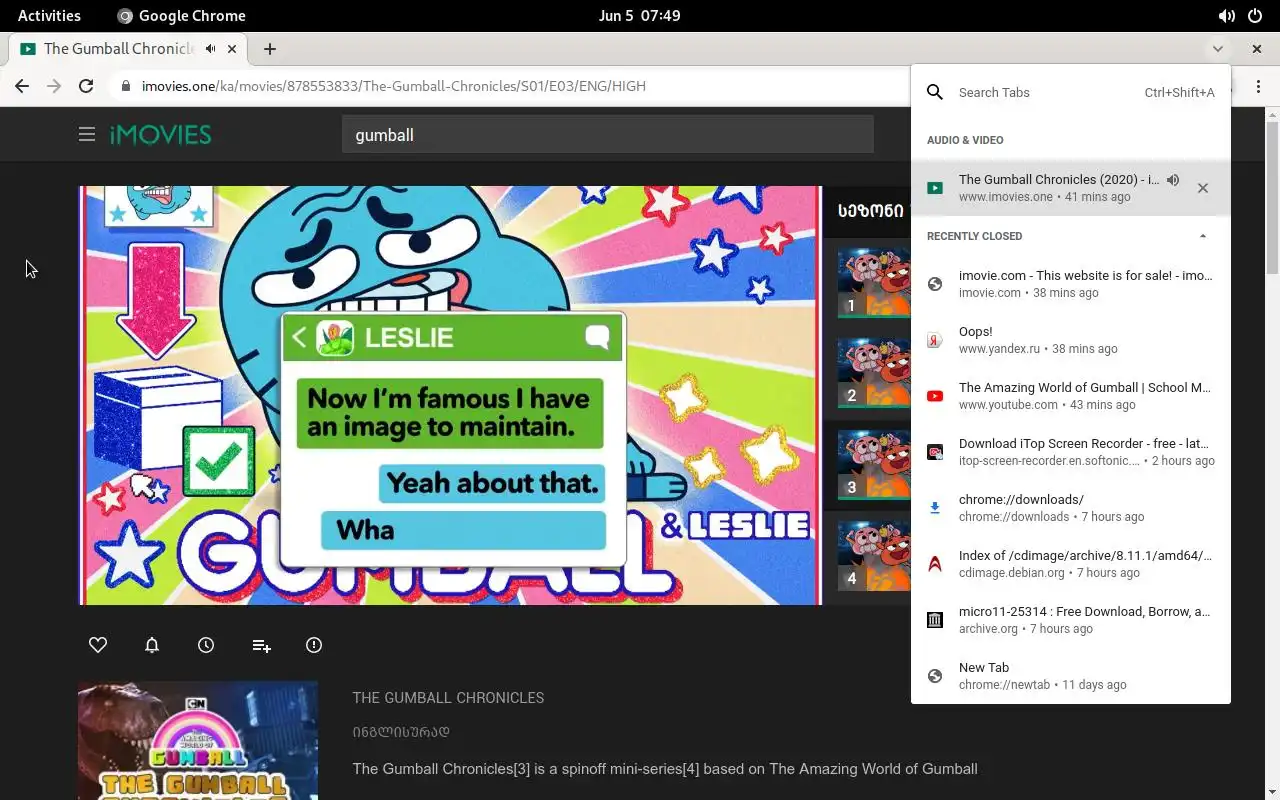Screen dimensions: 1280x800
Task: Collapse the Recently Closed section
Action: [x=1203, y=236]
